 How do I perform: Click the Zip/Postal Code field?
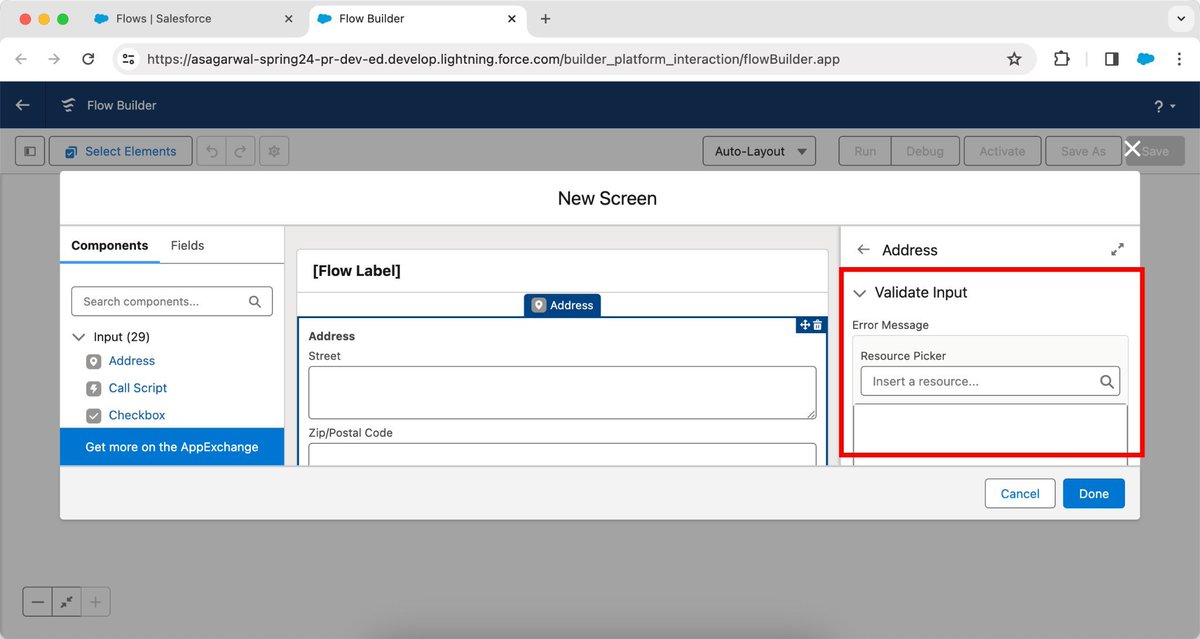(562, 454)
